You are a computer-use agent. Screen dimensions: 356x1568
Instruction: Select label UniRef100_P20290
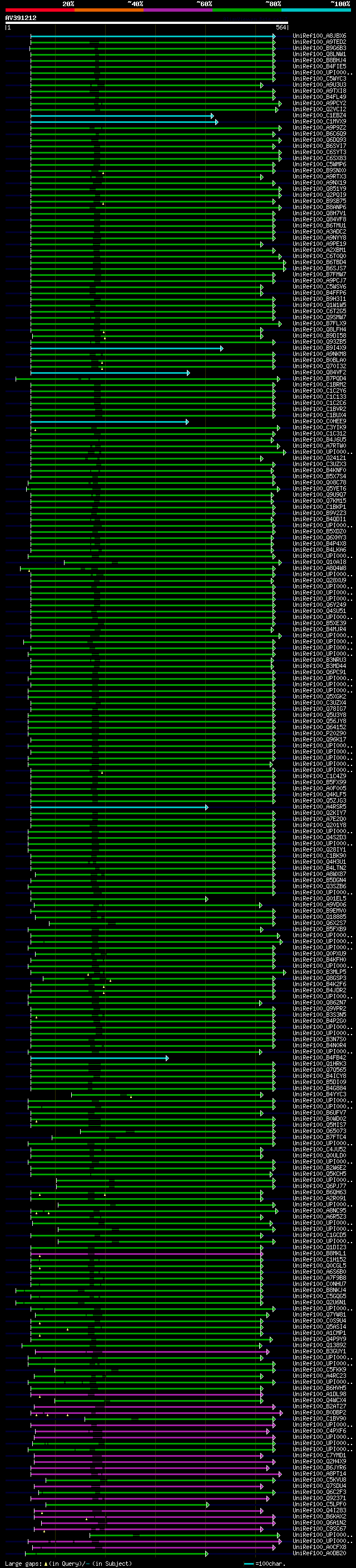click(x=319, y=734)
